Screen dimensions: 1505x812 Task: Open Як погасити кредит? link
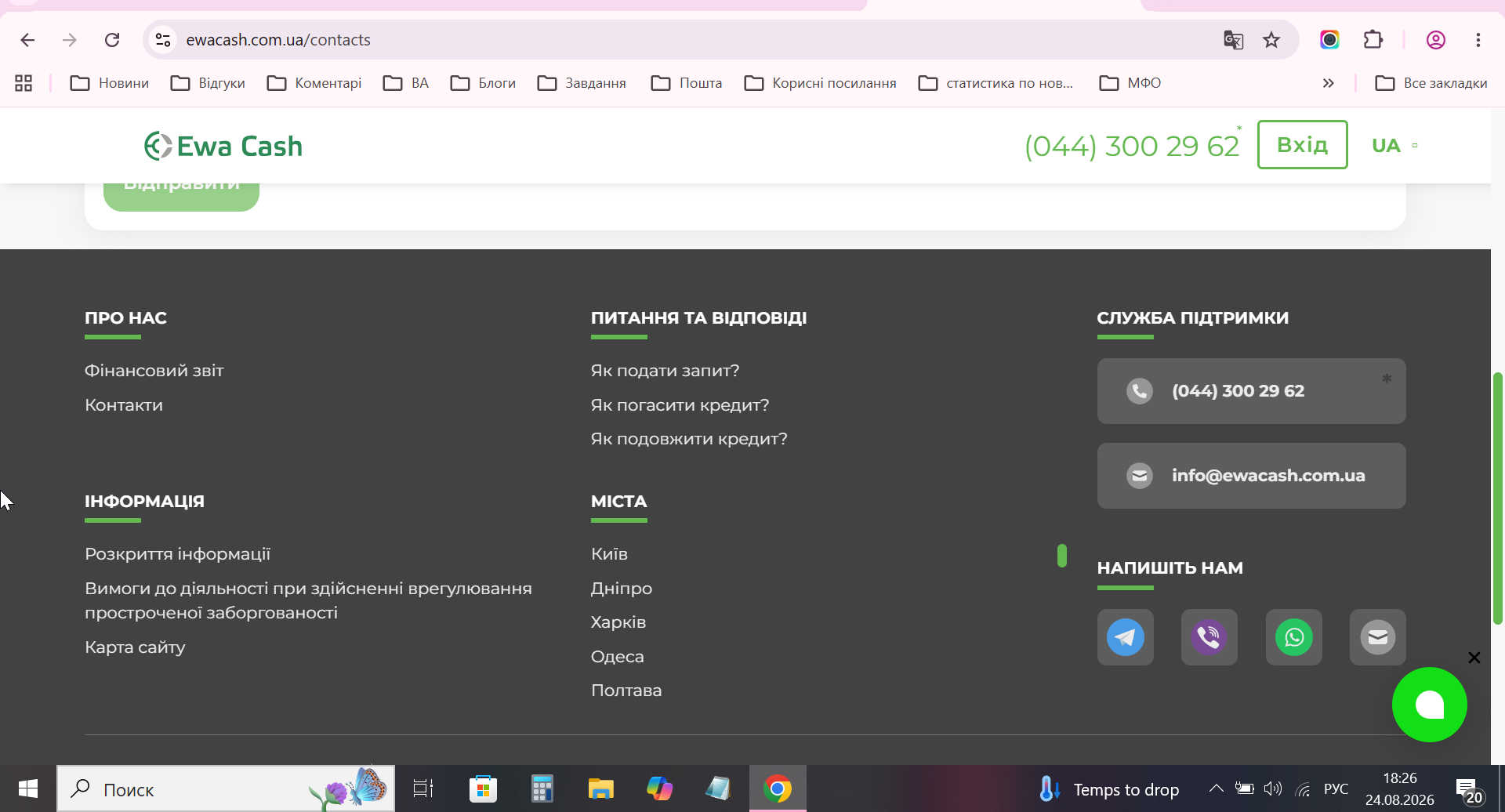click(x=680, y=405)
